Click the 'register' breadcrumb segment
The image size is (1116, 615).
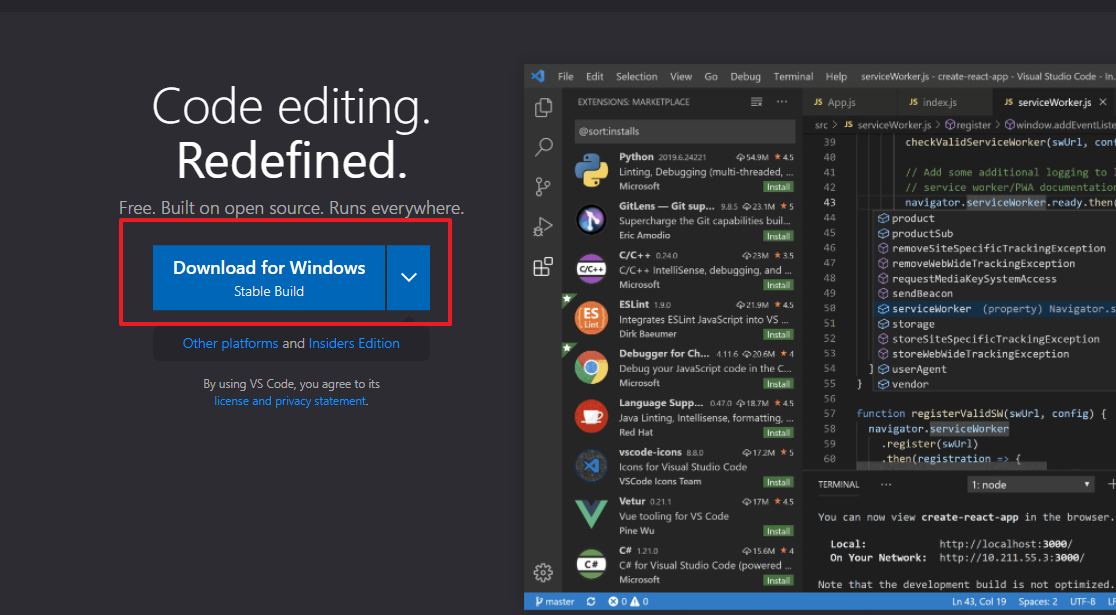tap(967, 125)
